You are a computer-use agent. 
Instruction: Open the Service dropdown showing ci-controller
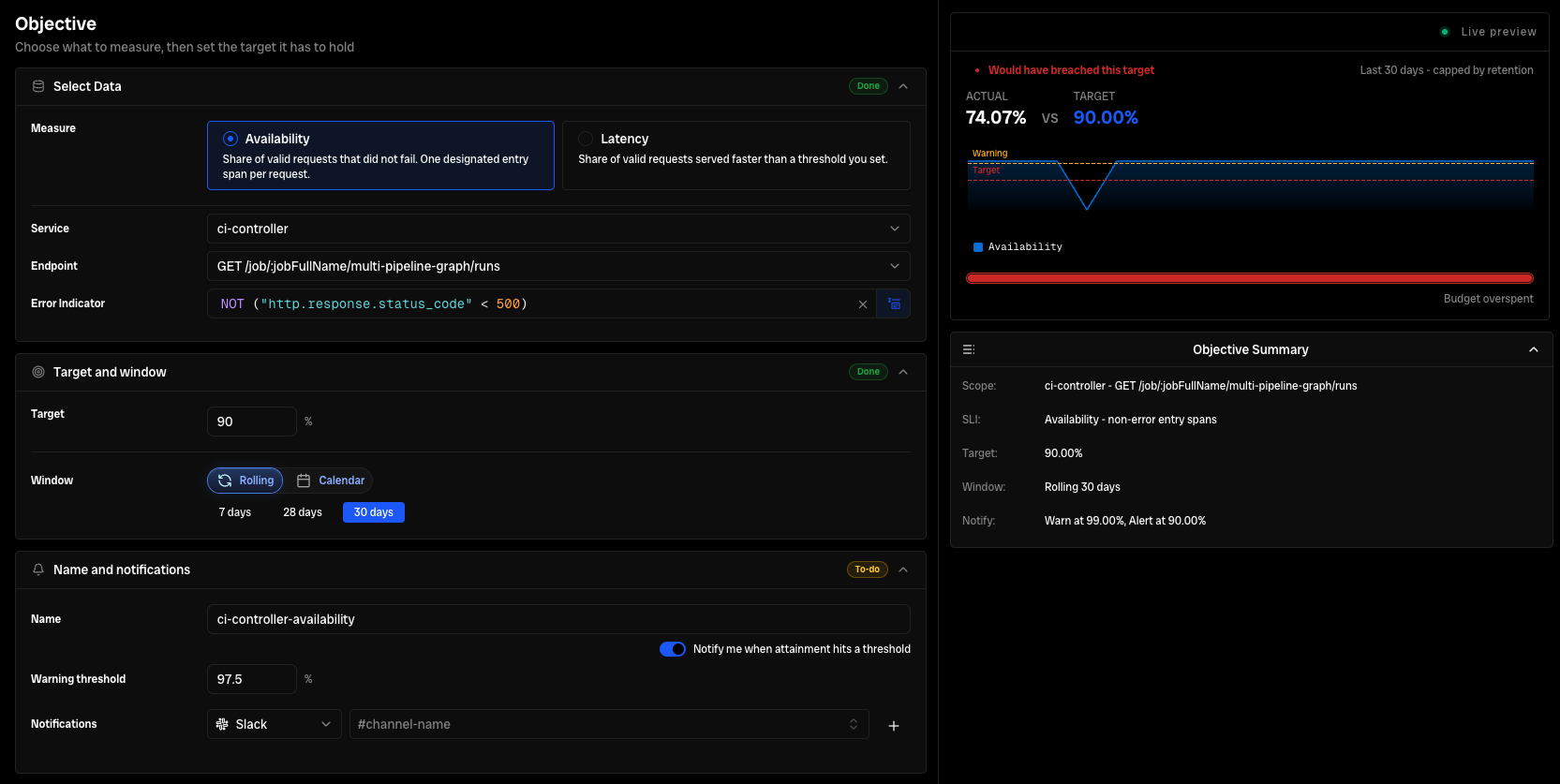[x=558, y=229]
